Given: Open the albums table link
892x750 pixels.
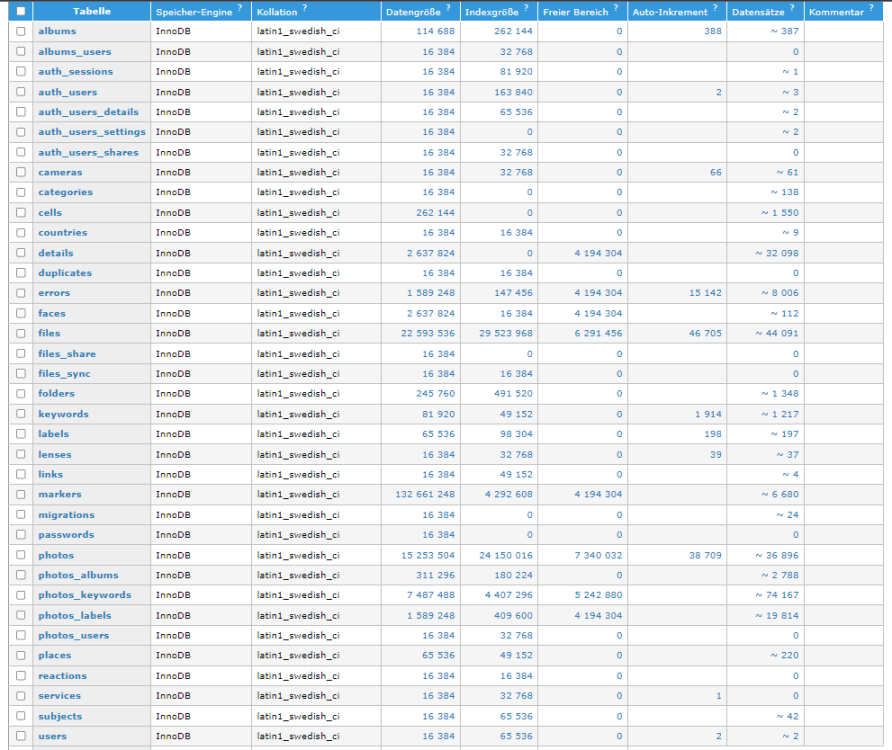Looking at the screenshot, I should (x=57, y=31).
